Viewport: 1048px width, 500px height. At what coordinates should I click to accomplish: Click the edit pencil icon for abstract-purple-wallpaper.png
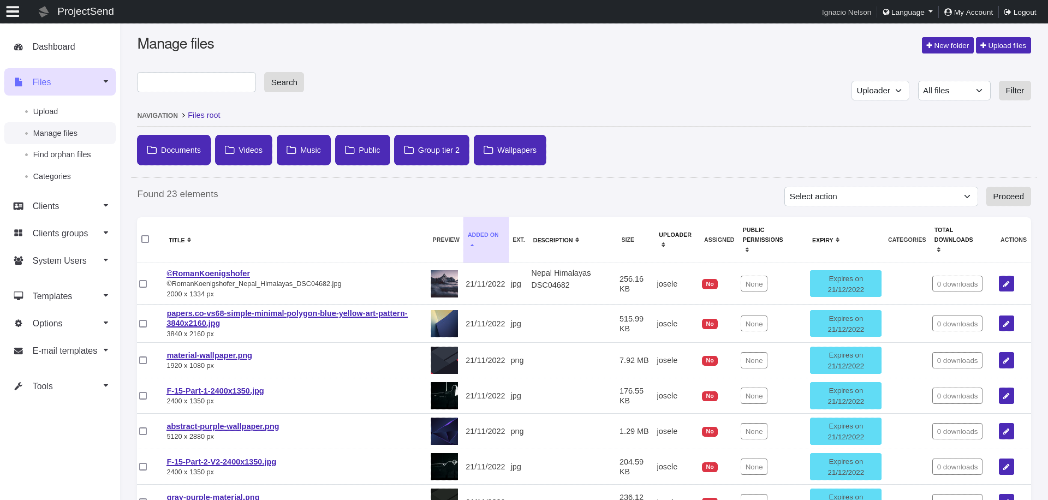(x=1006, y=431)
